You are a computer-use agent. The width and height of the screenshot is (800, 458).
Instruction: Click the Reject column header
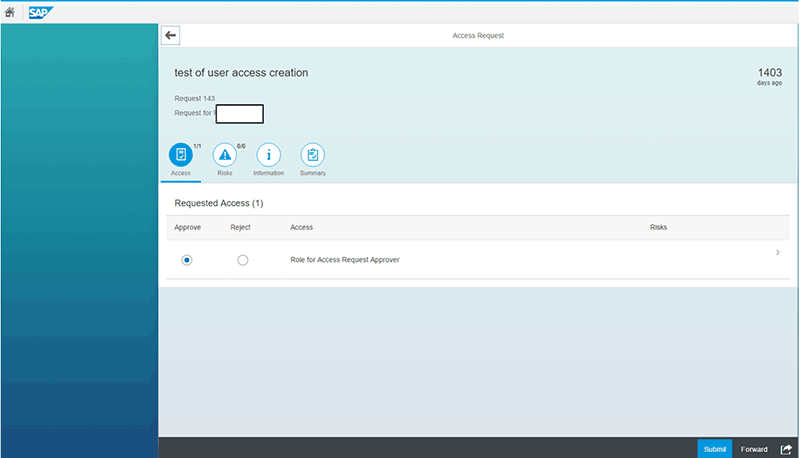pyautogui.click(x=240, y=227)
